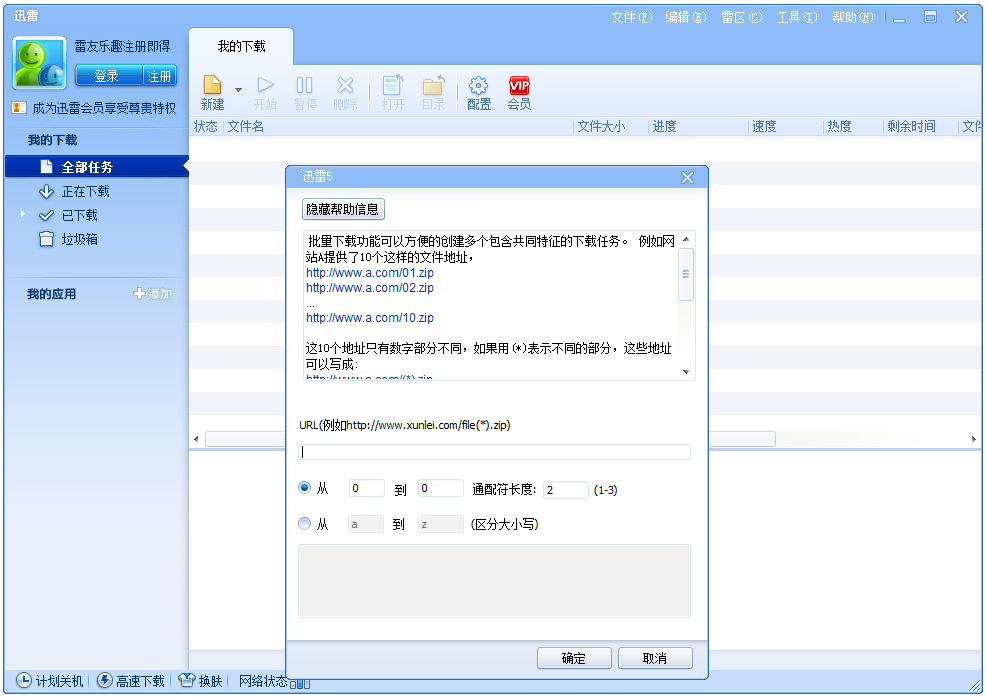Screen dimensions: 986x698
Task: Select the letter range a 到 z radio
Action: point(305,524)
